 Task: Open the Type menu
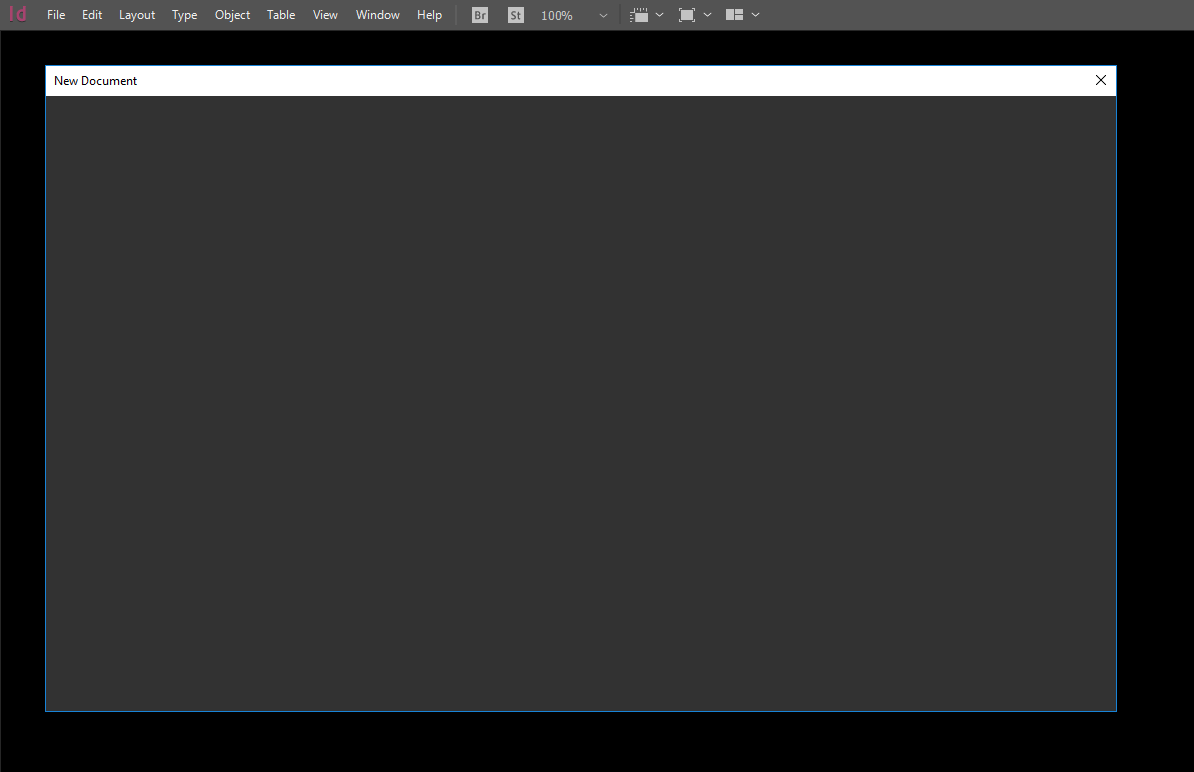pos(184,14)
